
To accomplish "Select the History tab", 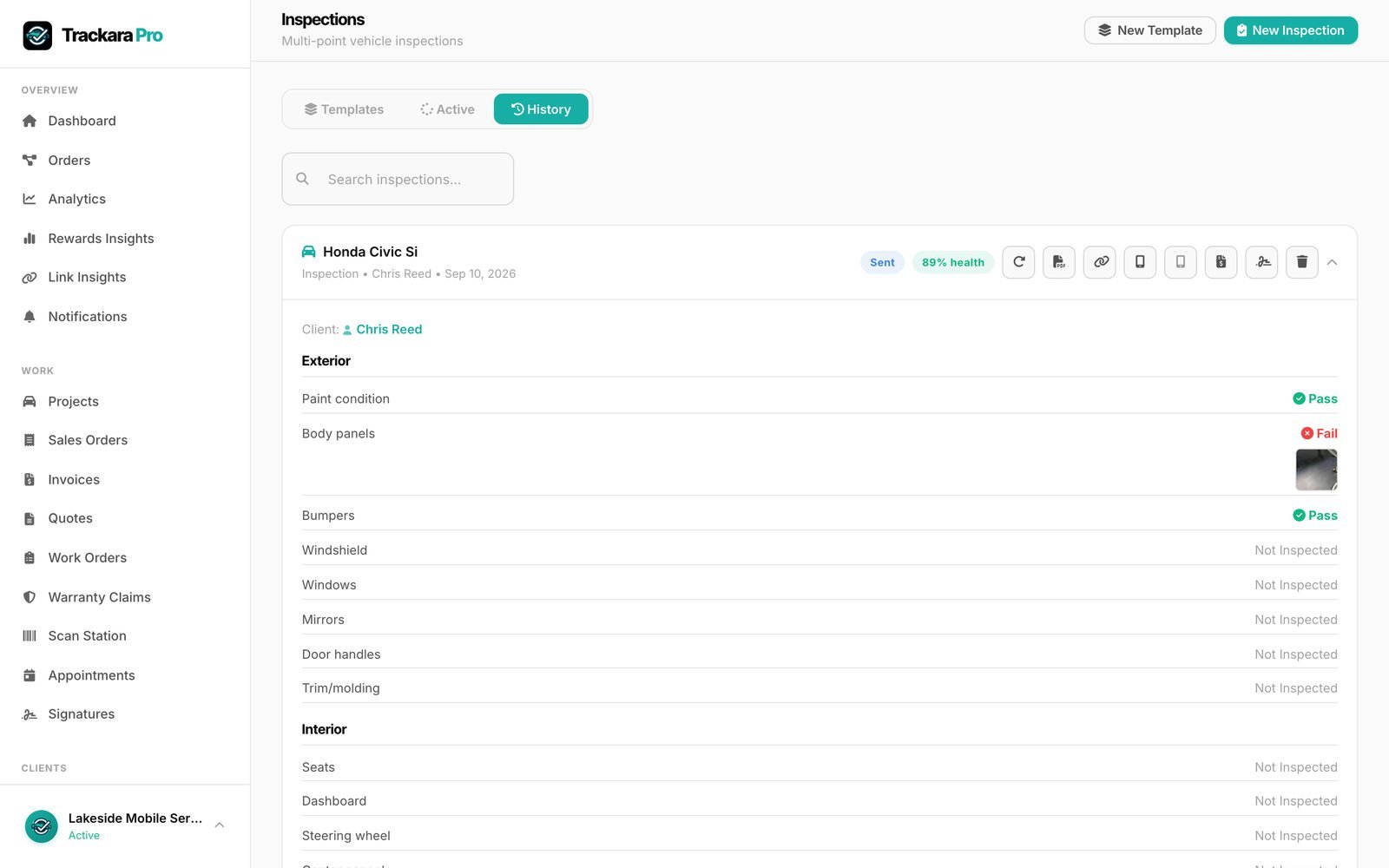I will pyautogui.click(x=541, y=109).
